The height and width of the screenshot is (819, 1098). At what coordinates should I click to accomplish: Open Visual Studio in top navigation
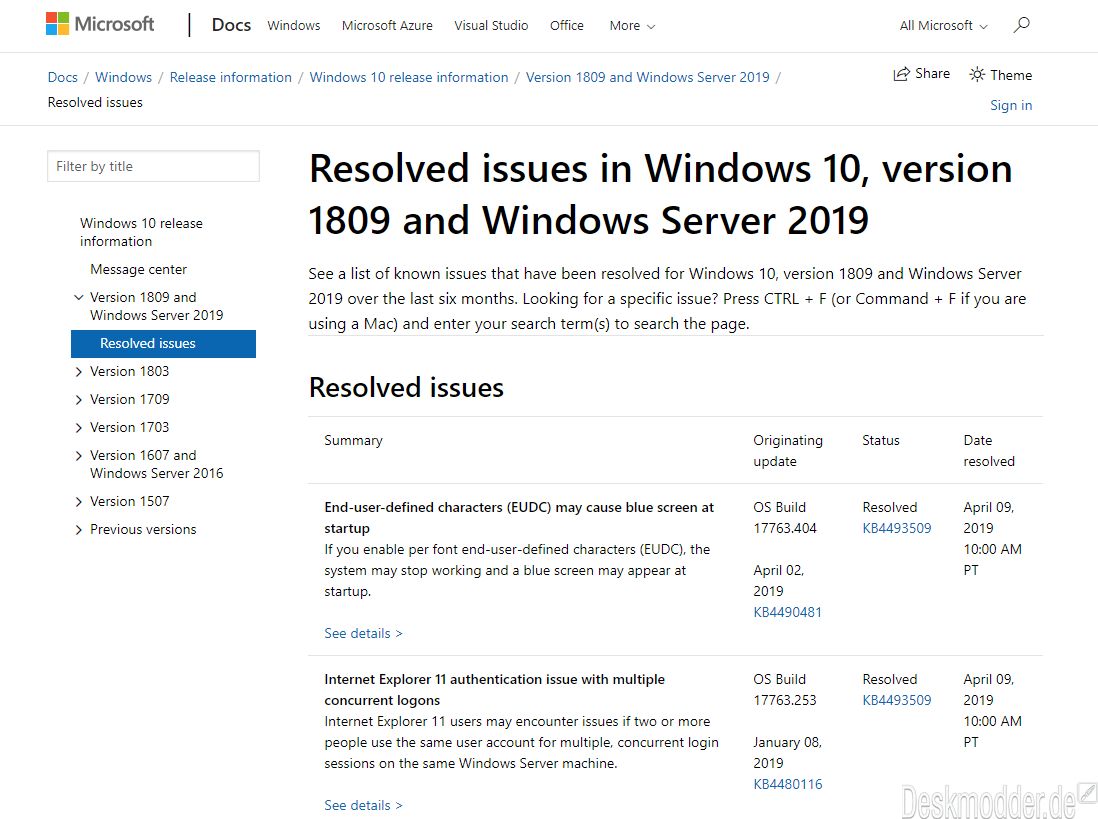(x=491, y=26)
